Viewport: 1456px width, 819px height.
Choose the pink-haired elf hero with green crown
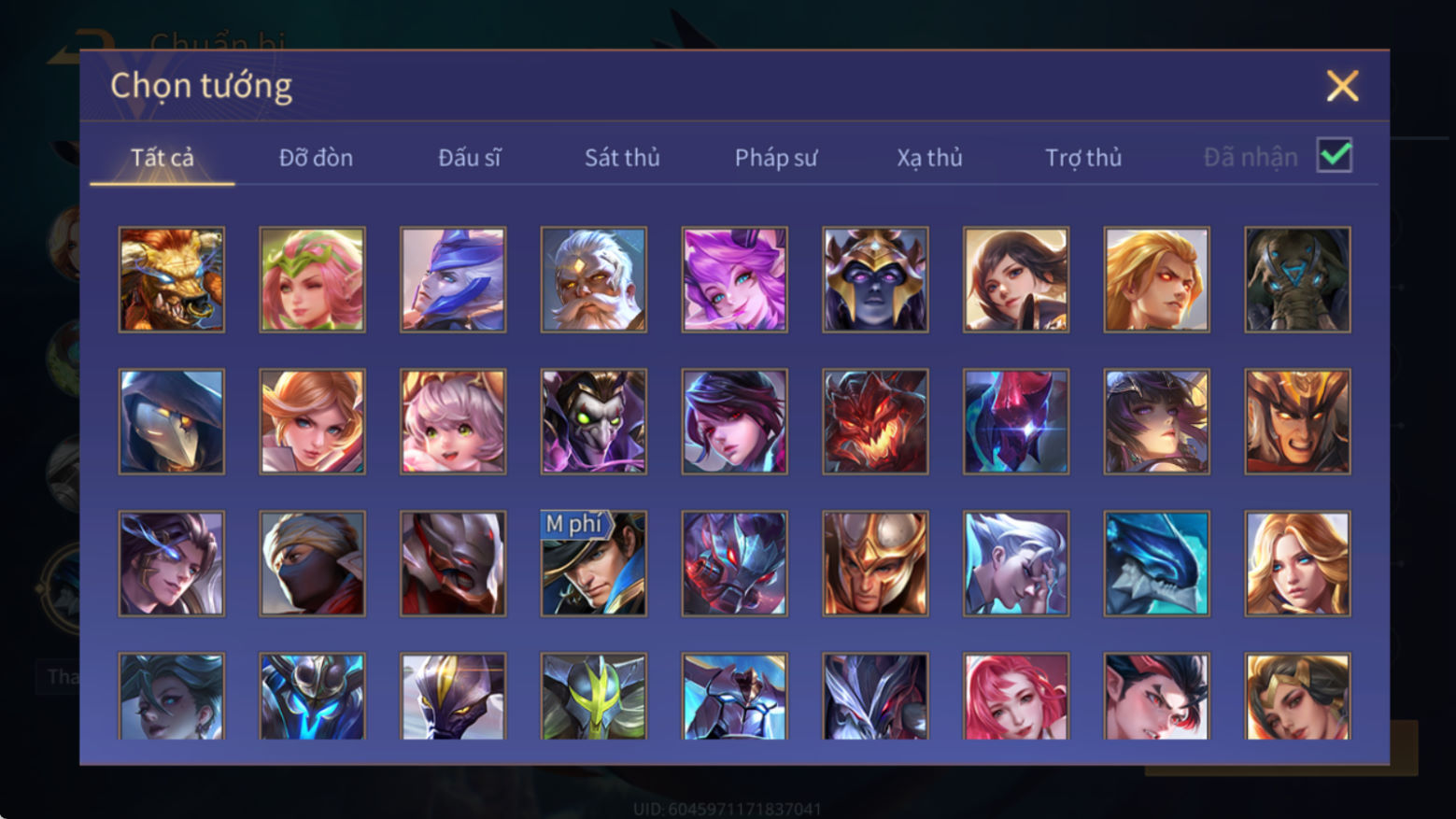click(x=313, y=280)
